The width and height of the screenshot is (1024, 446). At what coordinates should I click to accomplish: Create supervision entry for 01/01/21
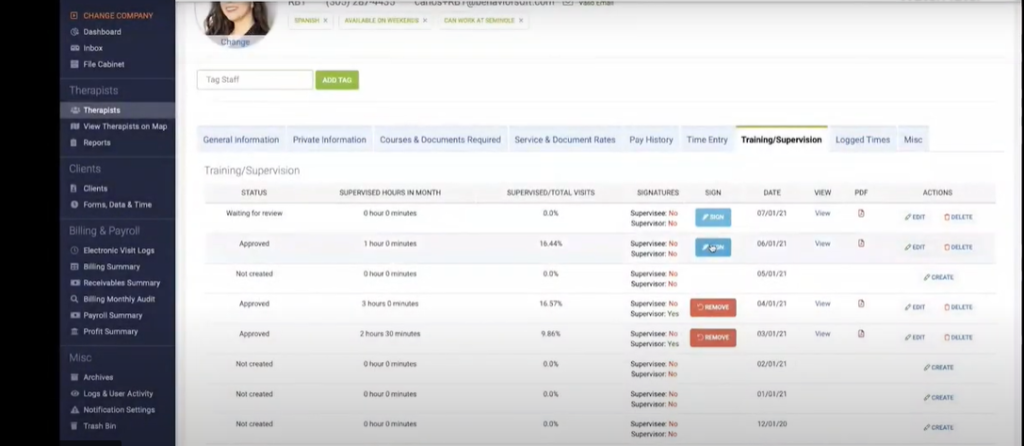click(938, 398)
